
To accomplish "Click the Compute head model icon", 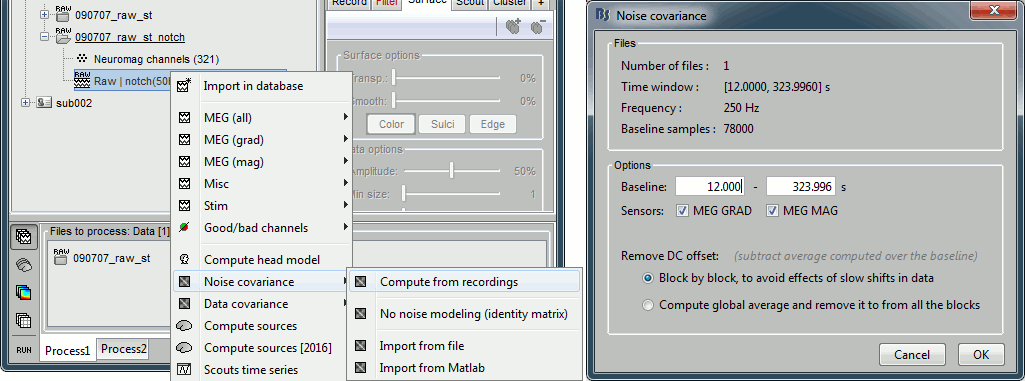I will coord(184,259).
